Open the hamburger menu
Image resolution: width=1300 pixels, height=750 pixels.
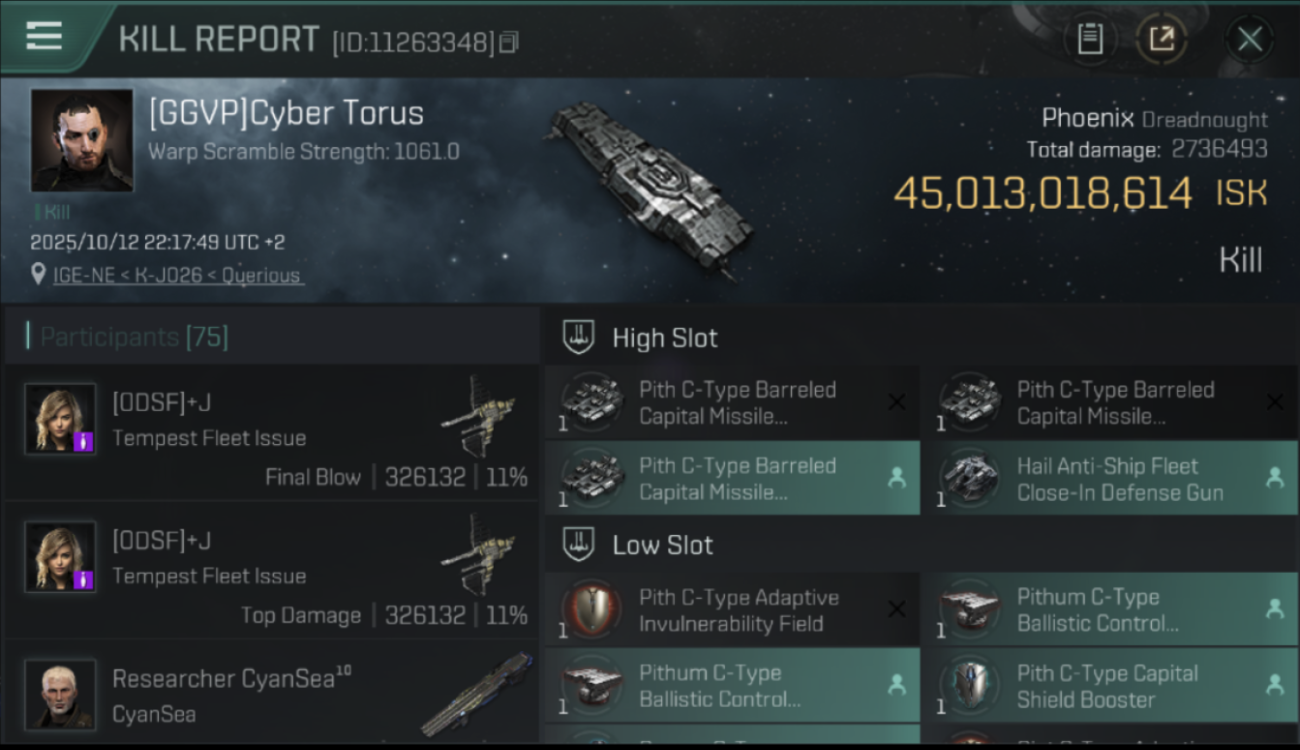coord(44,36)
